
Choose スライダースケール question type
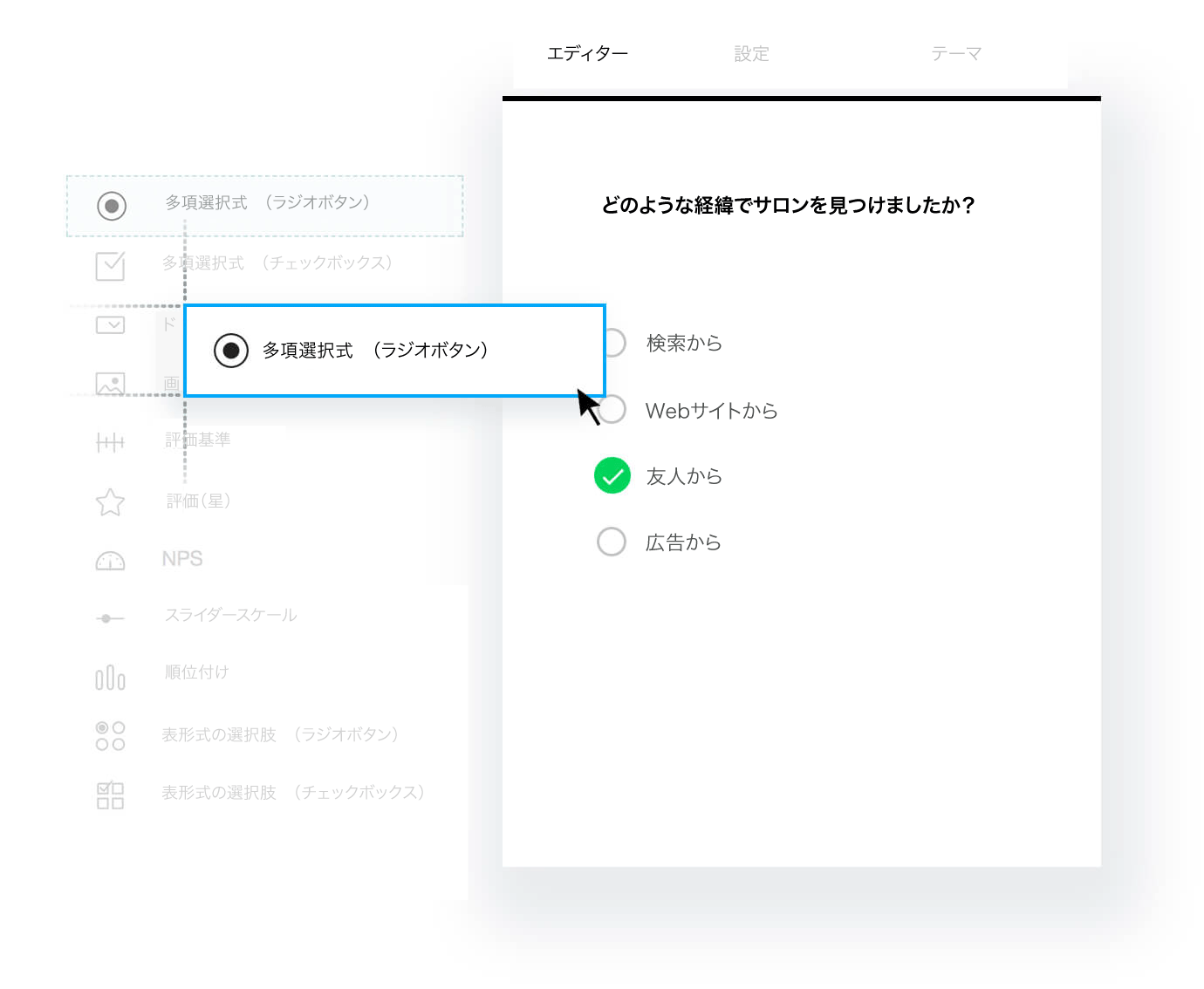[231, 616]
